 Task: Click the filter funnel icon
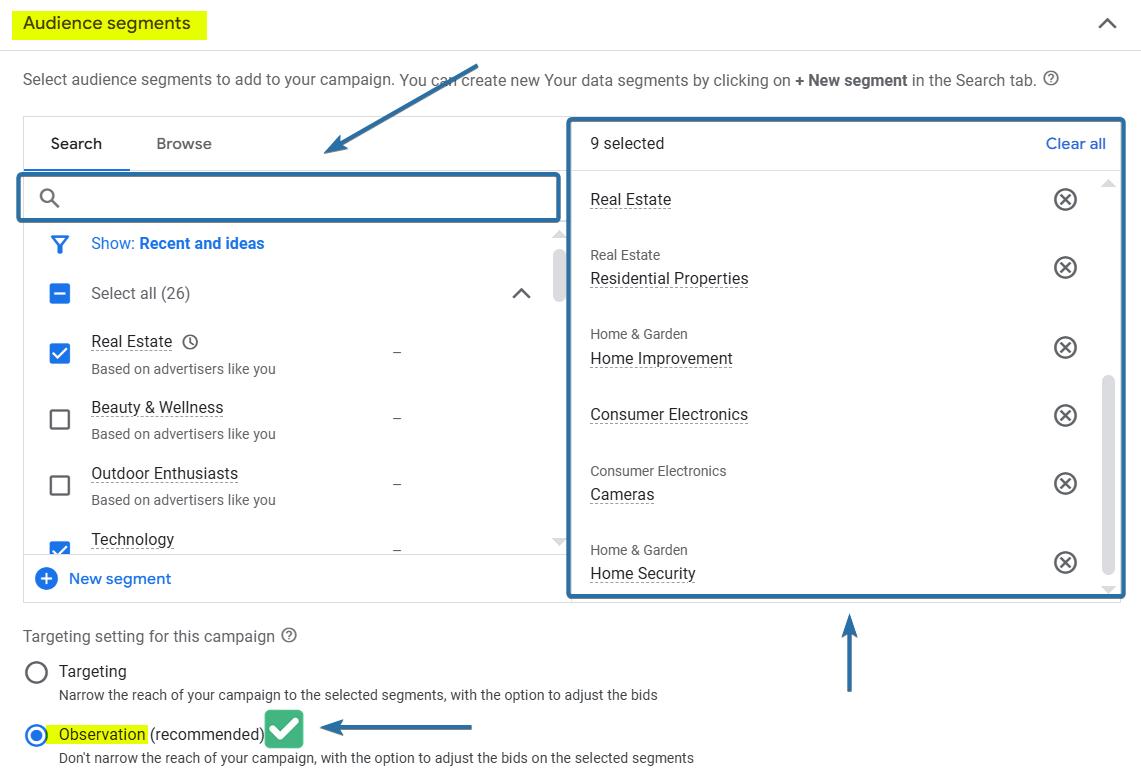[60, 244]
